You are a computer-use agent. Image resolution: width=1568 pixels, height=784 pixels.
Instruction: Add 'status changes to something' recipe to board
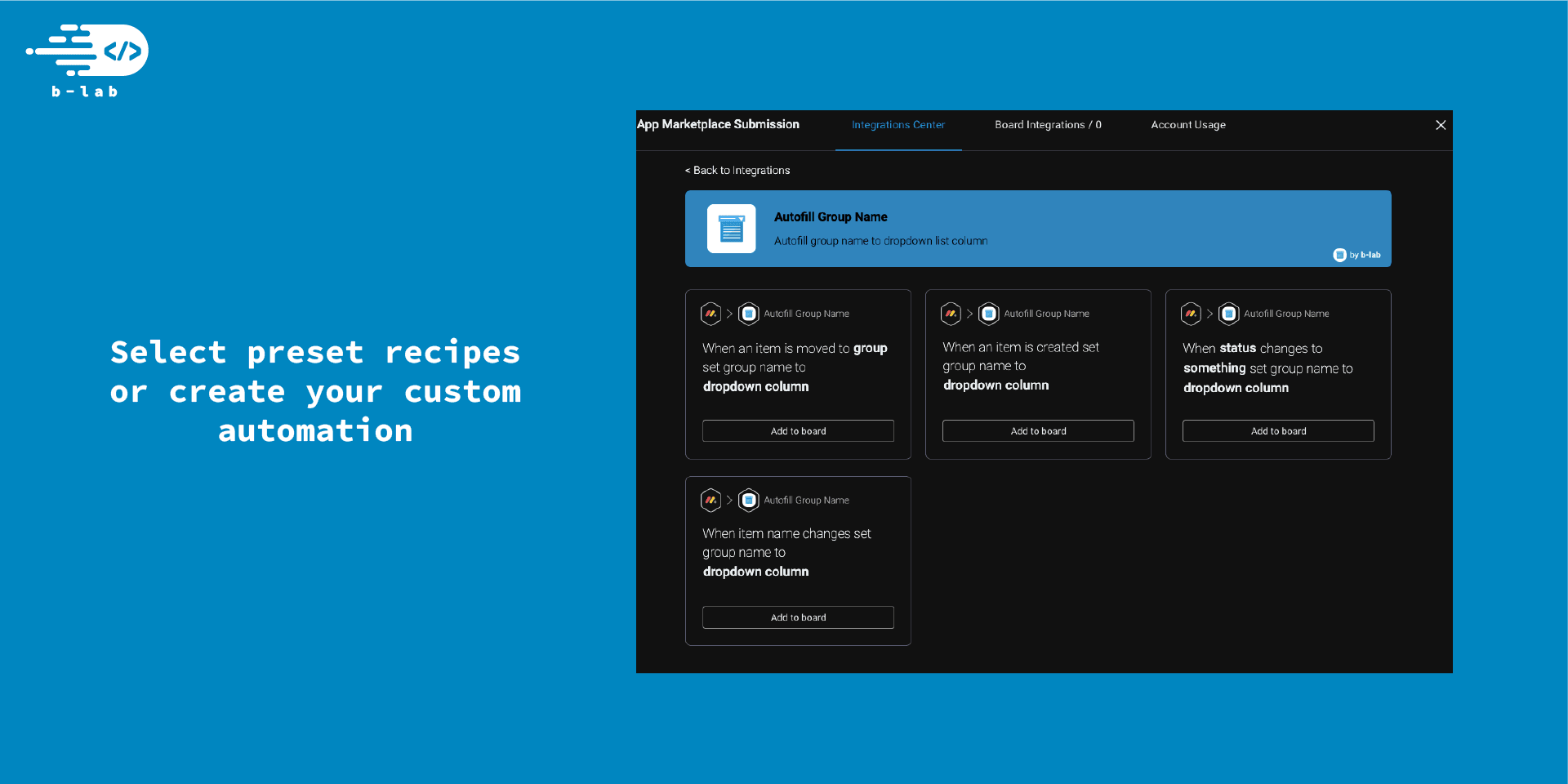[x=1278, y=431]
